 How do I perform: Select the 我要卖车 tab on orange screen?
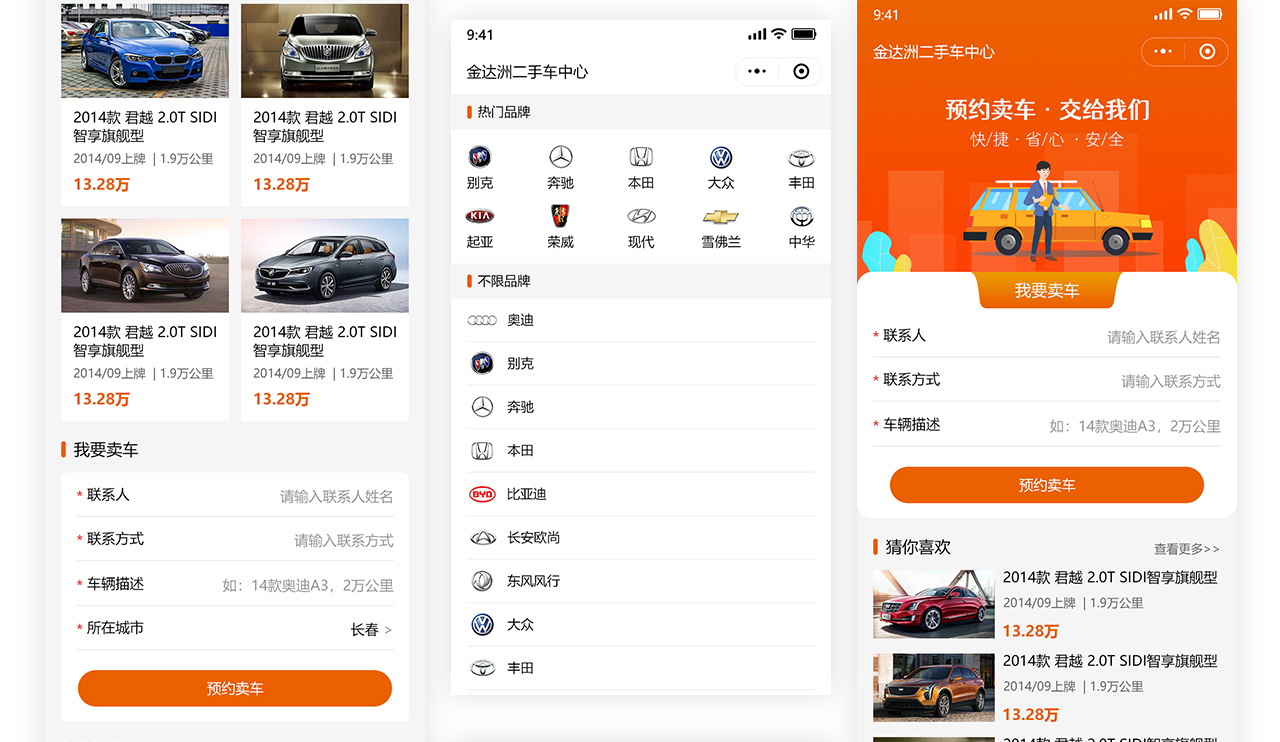[x=1047, y=290]
